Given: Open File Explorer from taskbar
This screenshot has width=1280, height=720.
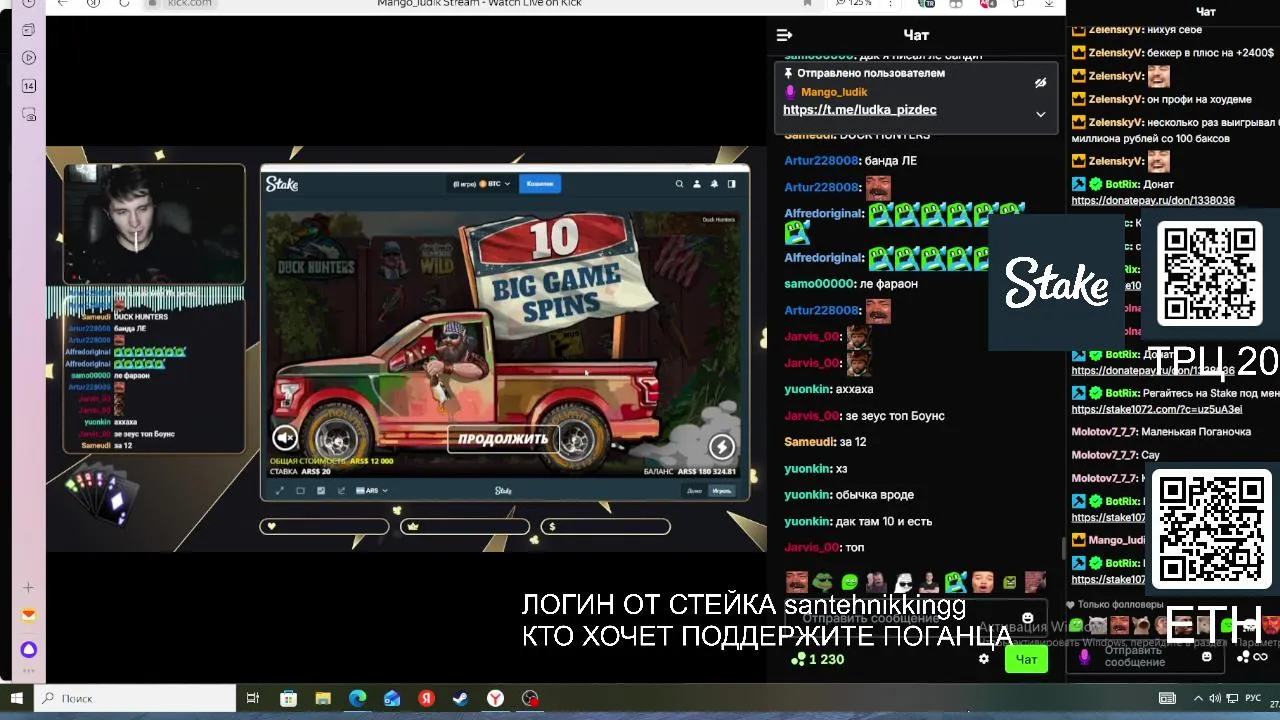Looking at the screenshot, I should coord(323,698).
